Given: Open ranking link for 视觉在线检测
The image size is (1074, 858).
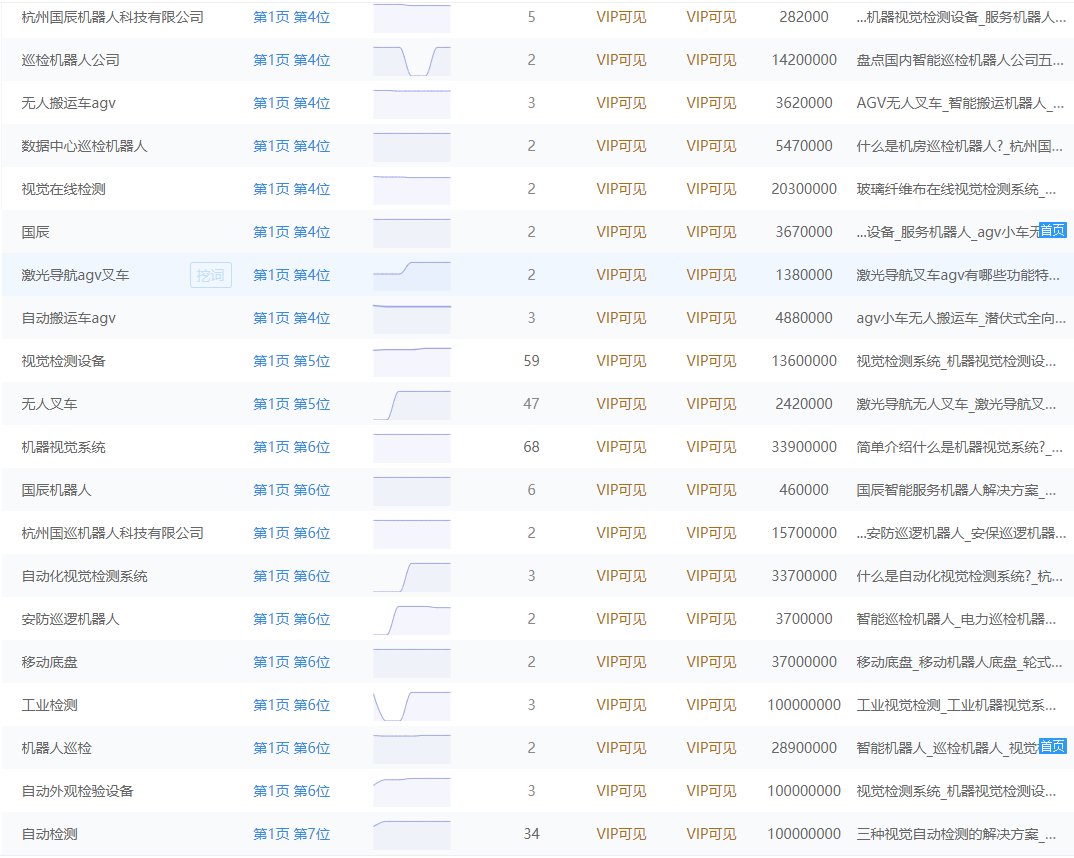Looking at the screenshot, I should tap(292, 189).
